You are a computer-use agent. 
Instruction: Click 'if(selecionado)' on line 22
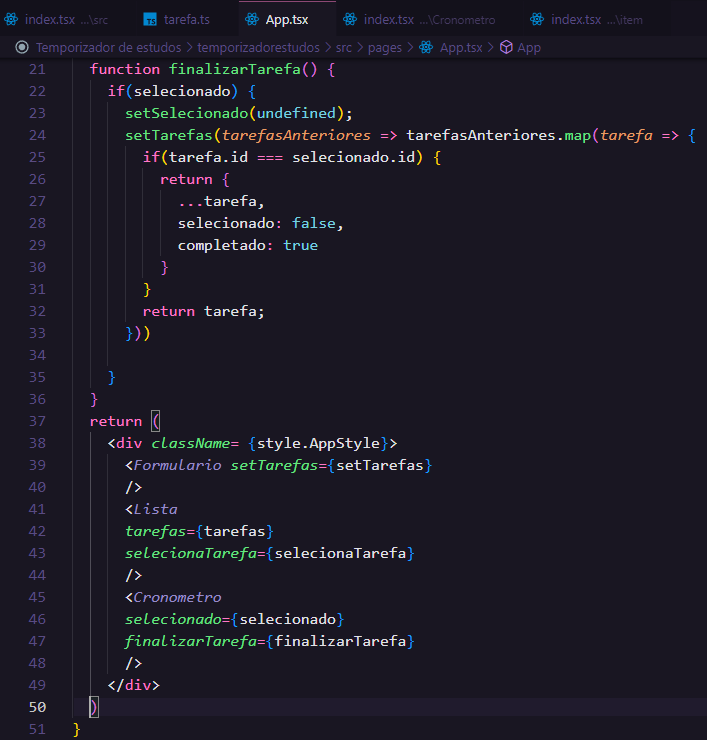[173, 91]
